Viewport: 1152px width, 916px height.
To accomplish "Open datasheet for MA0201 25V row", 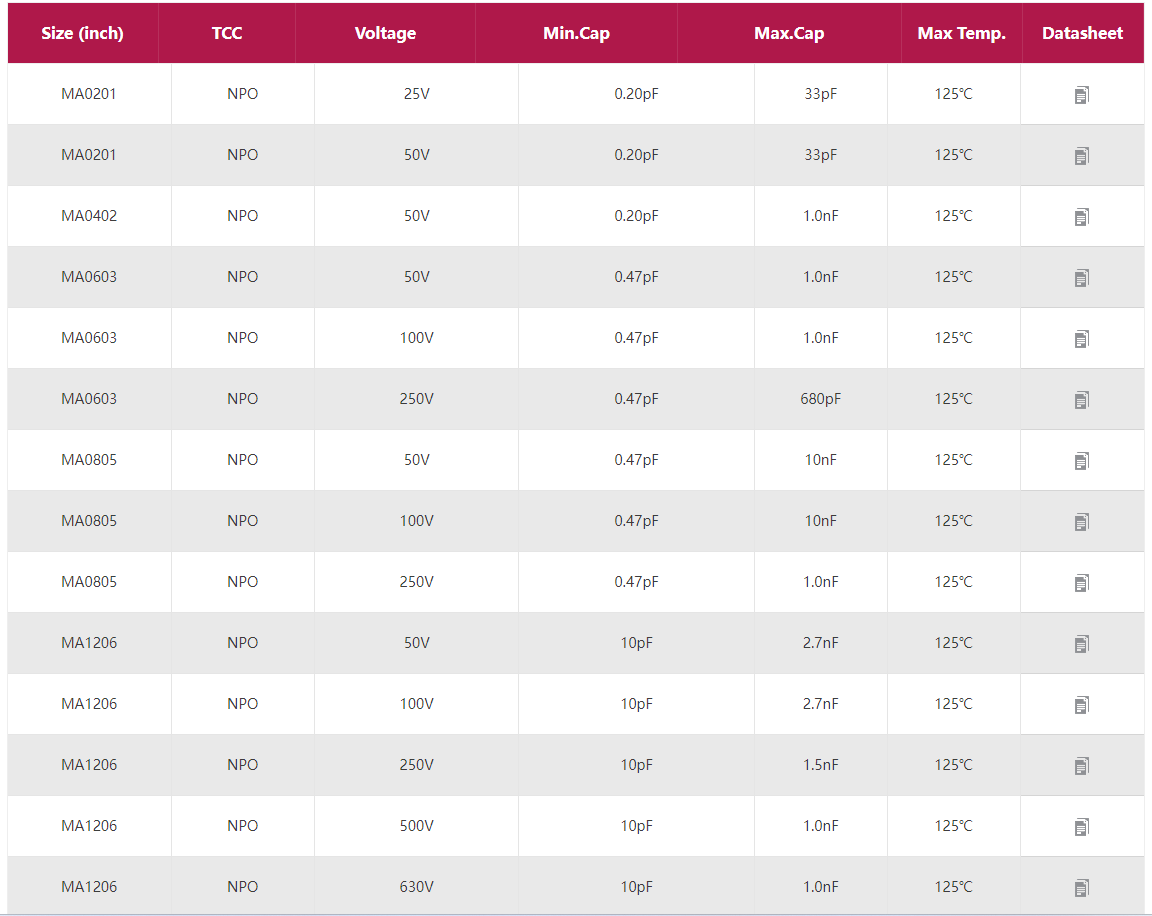I will pos(1081,95).
